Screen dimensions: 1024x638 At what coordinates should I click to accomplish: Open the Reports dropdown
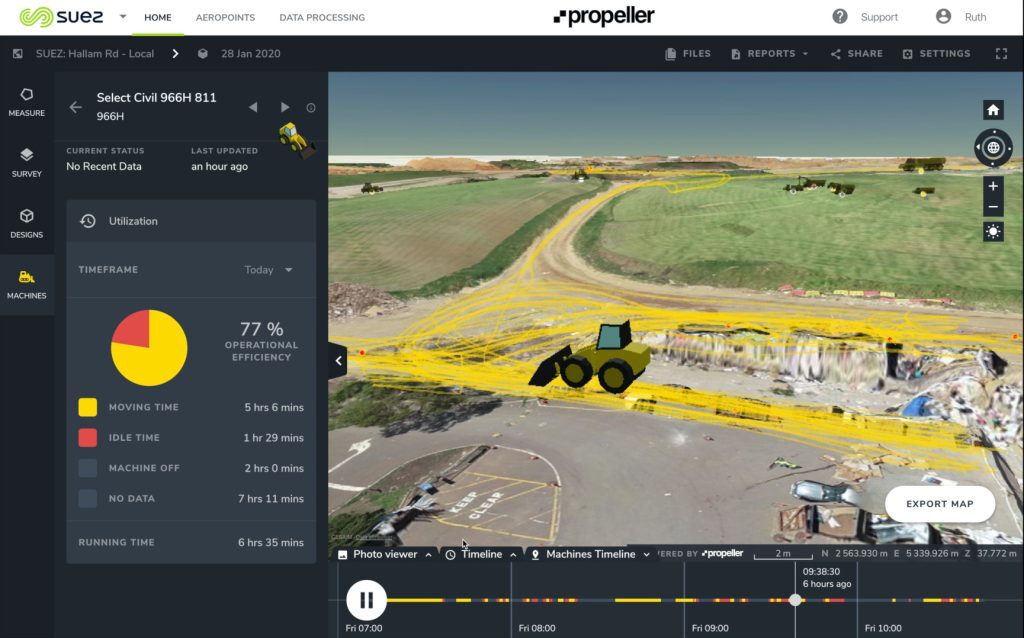point(770,53)
